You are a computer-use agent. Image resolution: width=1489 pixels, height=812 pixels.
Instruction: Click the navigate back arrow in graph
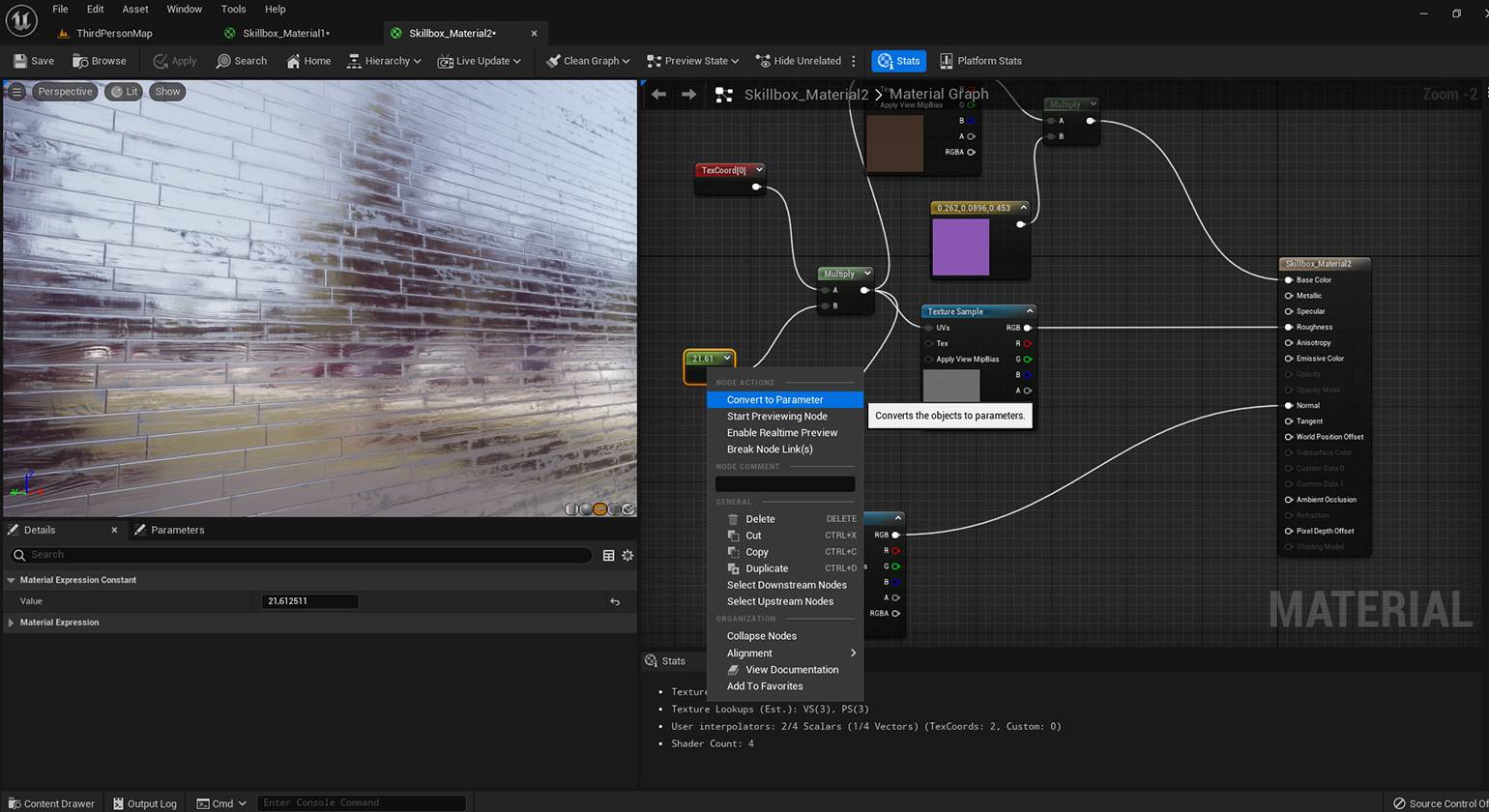658,94
